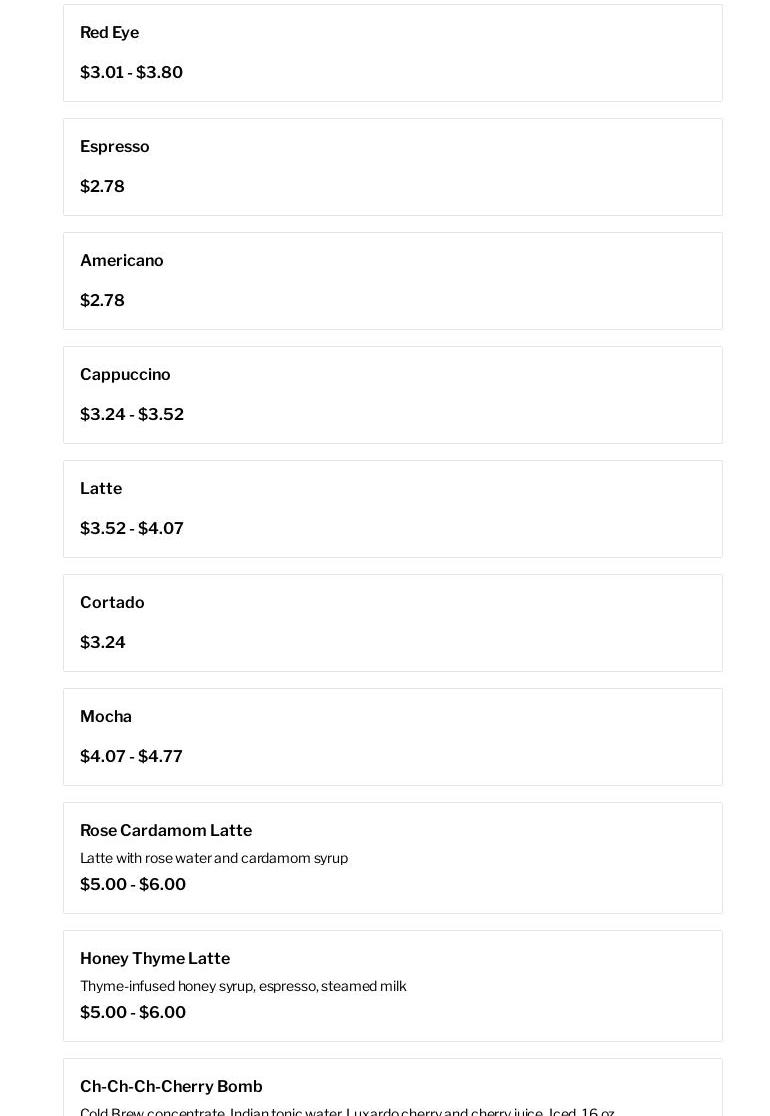
Task: Click Americano's $2.78 price
Action: tap(102, 301)
